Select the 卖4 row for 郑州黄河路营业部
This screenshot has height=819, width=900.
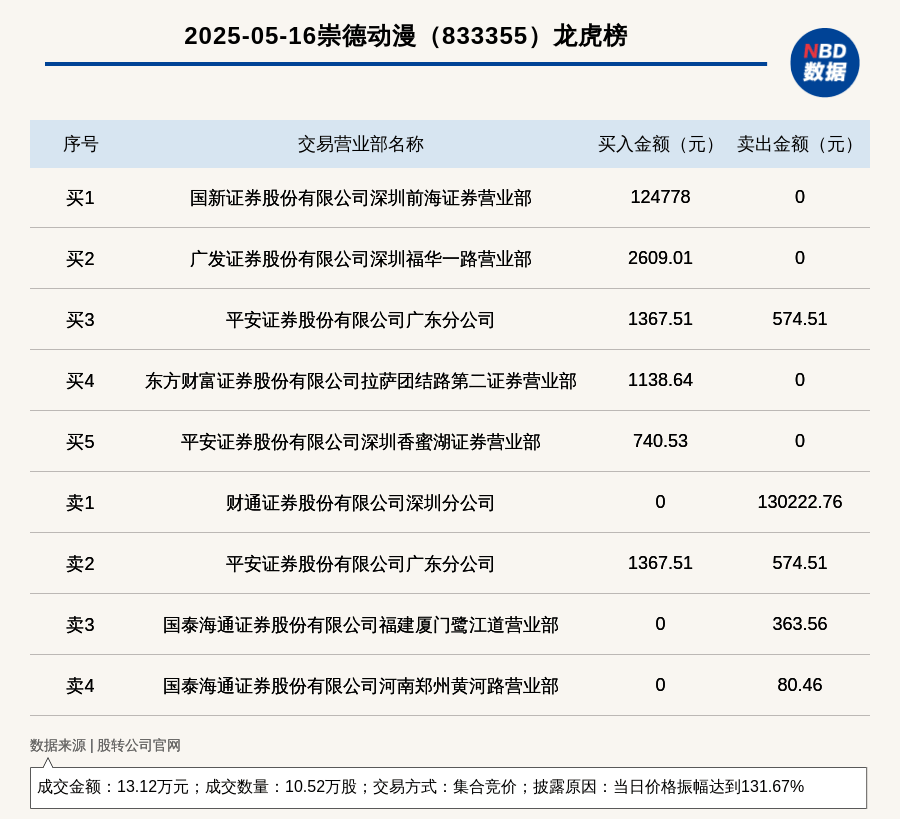point(361,685)
